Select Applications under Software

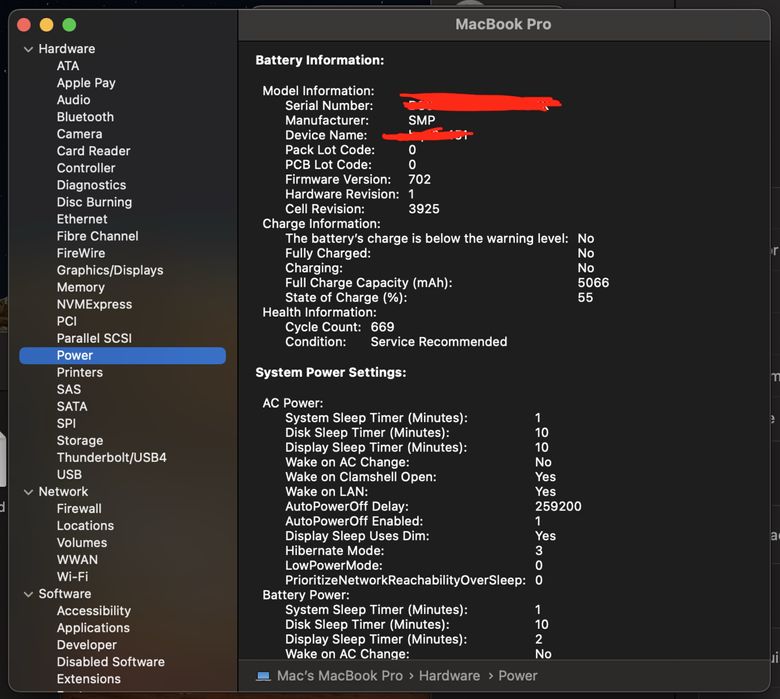[x=94, y=628]
